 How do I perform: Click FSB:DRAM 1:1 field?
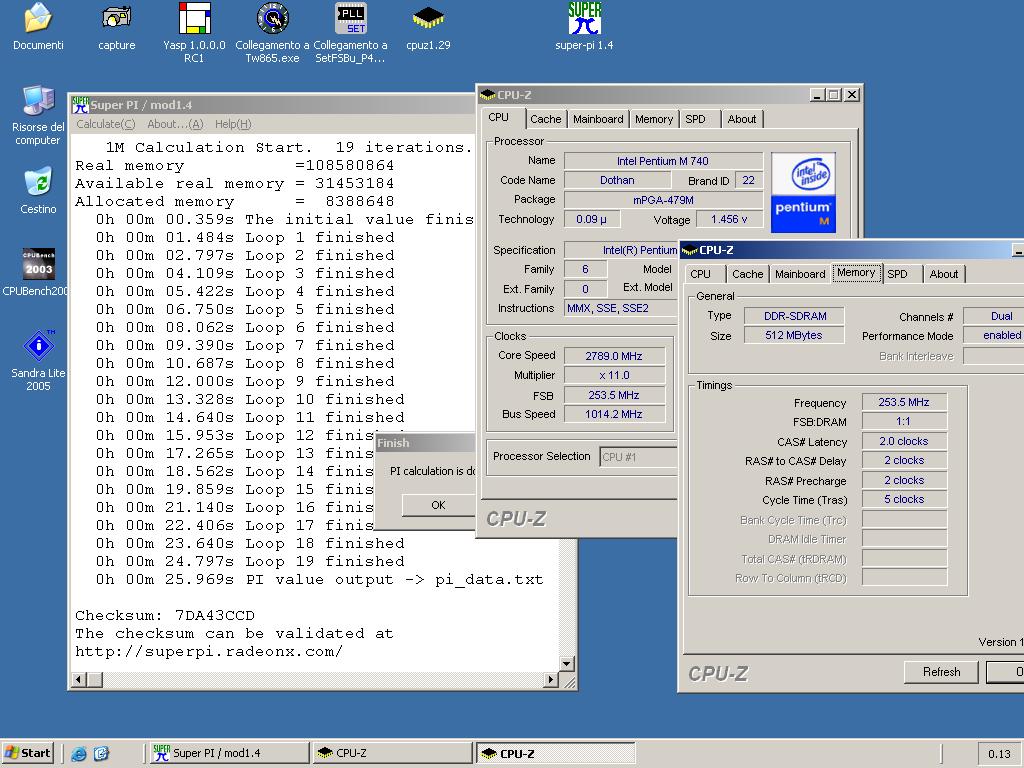click(904, 422)
